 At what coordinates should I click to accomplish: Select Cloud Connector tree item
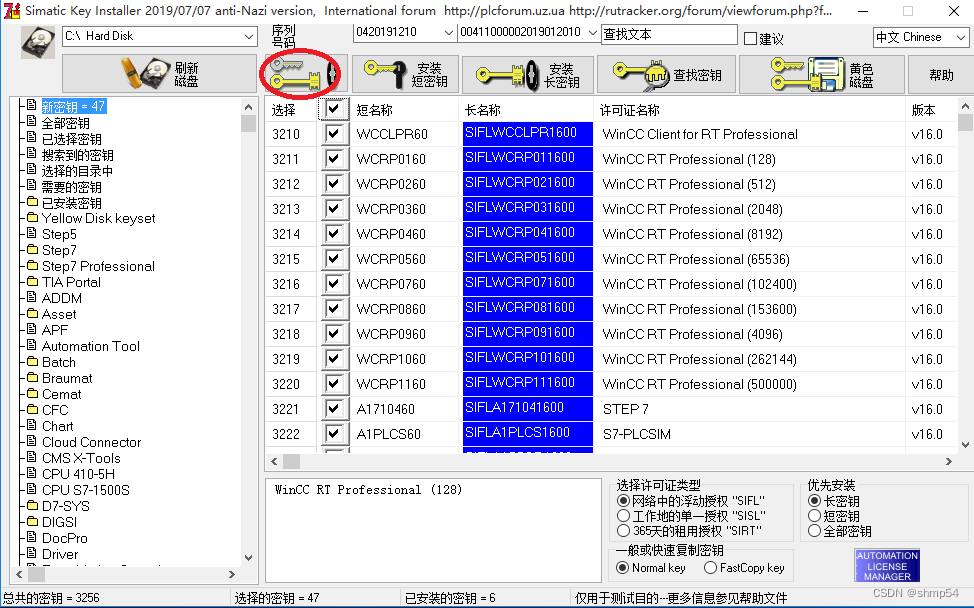point(91,442)
